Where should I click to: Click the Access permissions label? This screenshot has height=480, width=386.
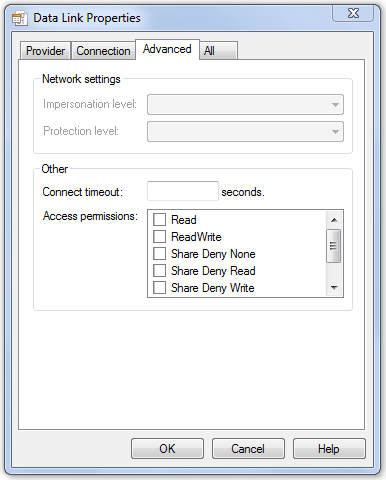(90, 216)
